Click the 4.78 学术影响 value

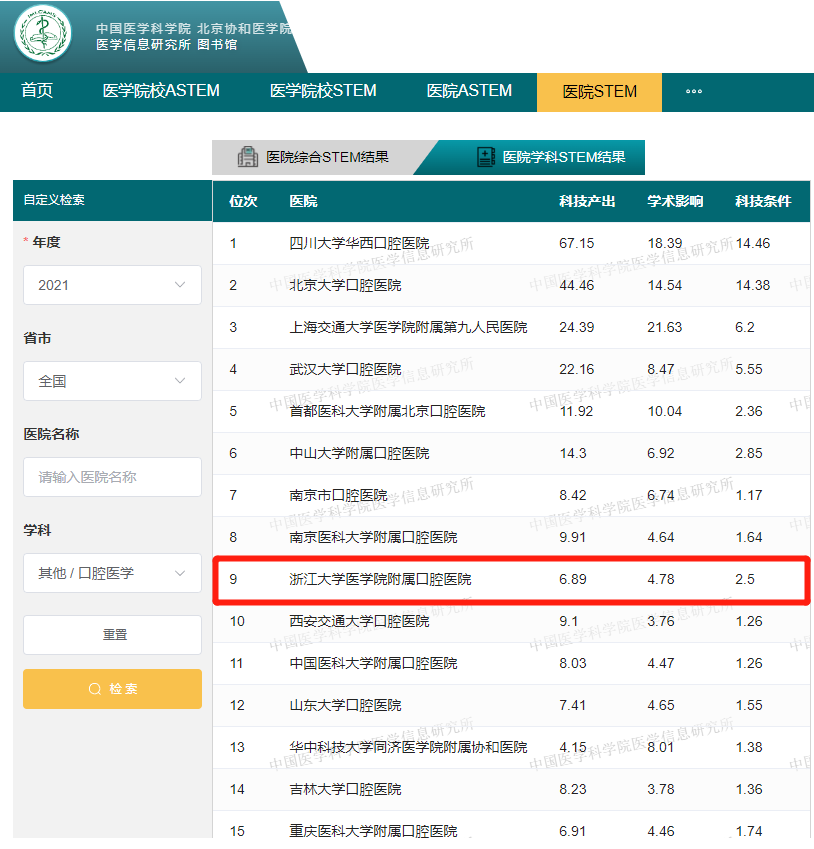[x=661, y=579]
